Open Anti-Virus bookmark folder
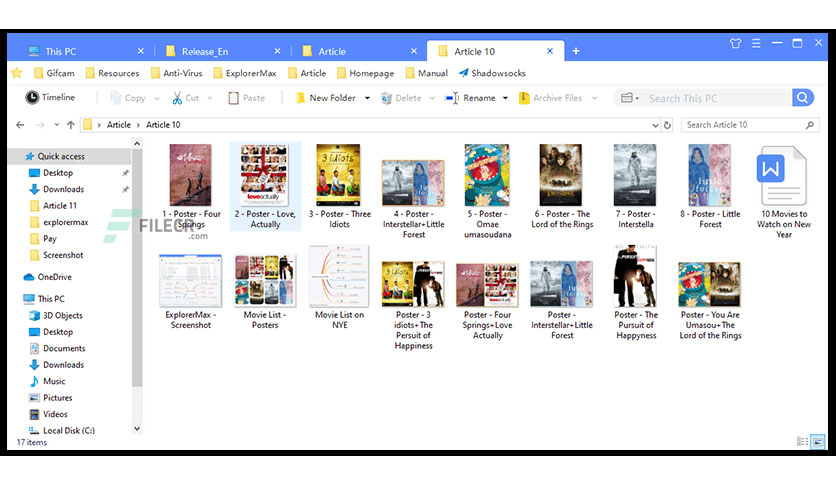 pyautogui.click(x=176, y=73)
